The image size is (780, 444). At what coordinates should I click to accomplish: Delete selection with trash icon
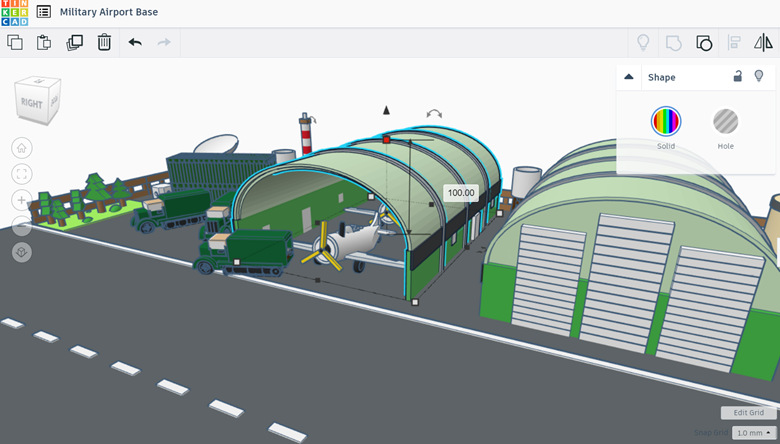click(x=104, y=42)
